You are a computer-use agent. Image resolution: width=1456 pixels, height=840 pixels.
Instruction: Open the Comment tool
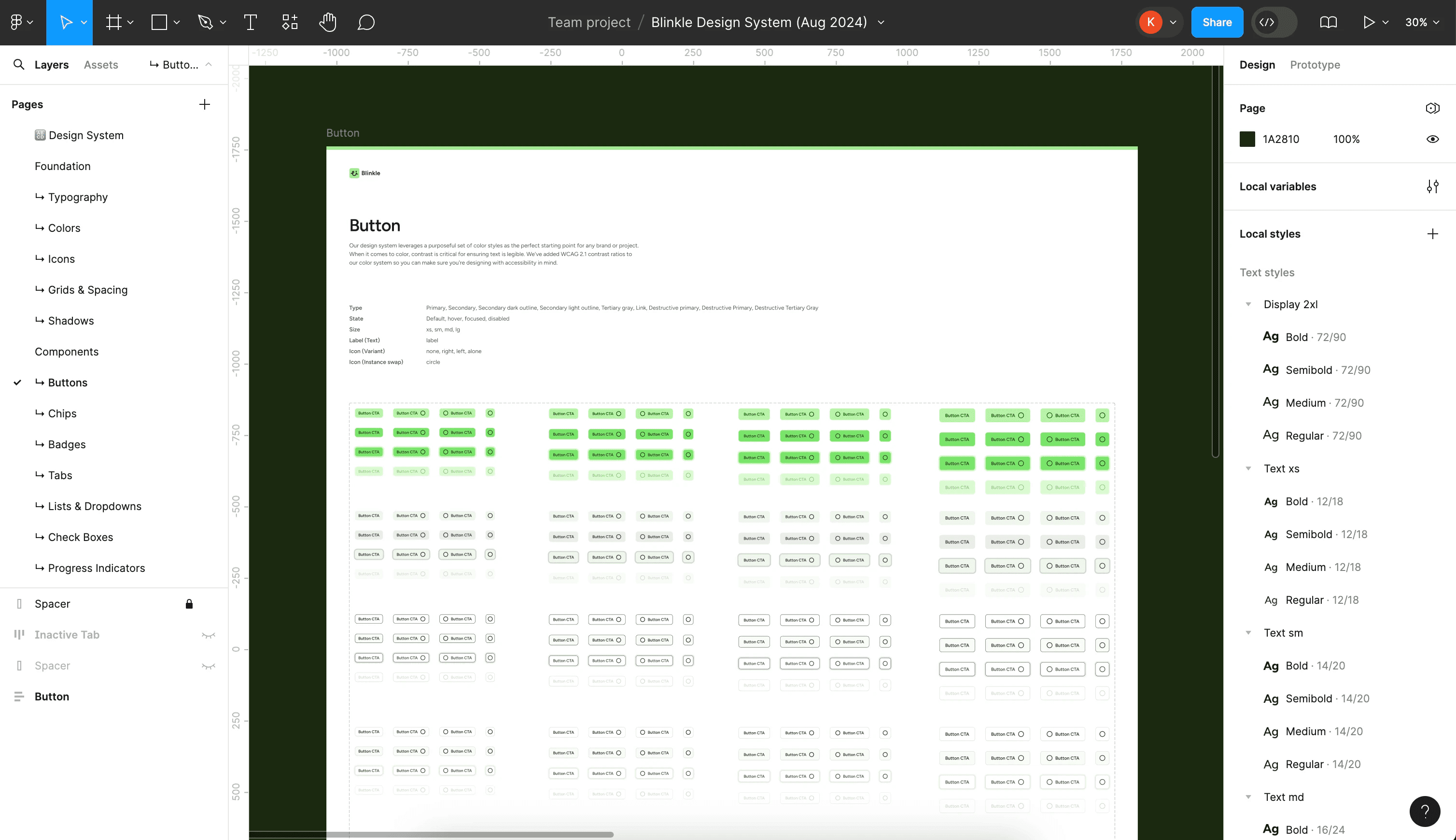pos(366,23)
